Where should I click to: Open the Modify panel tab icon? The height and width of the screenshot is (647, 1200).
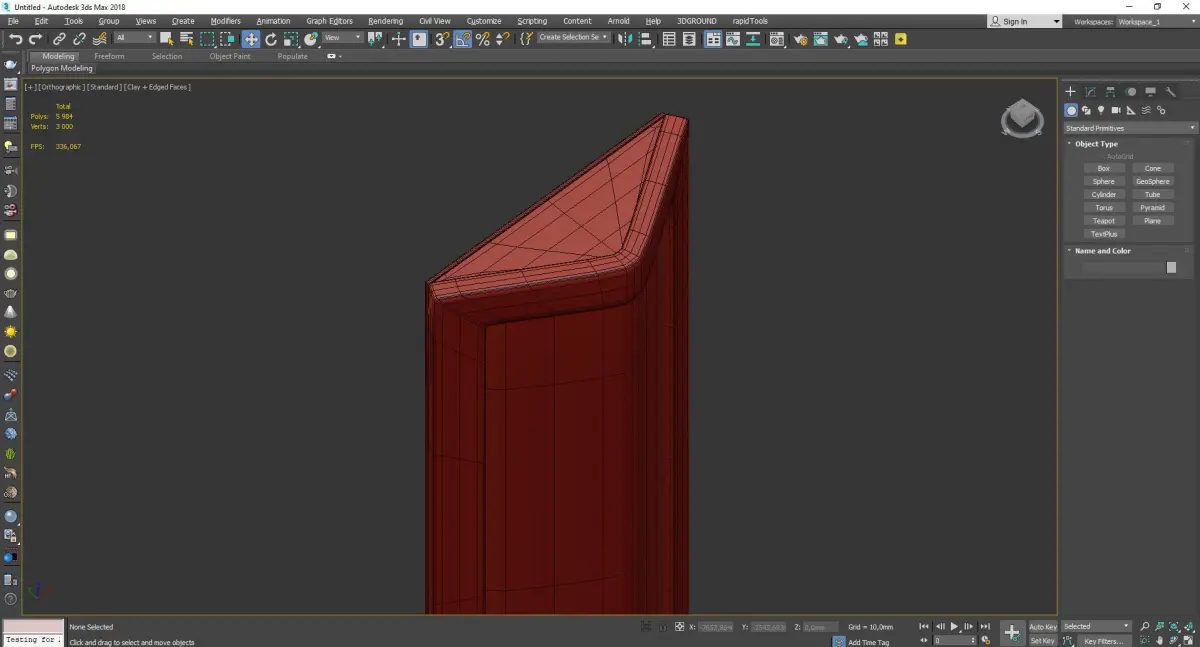tap(1091, 92)
